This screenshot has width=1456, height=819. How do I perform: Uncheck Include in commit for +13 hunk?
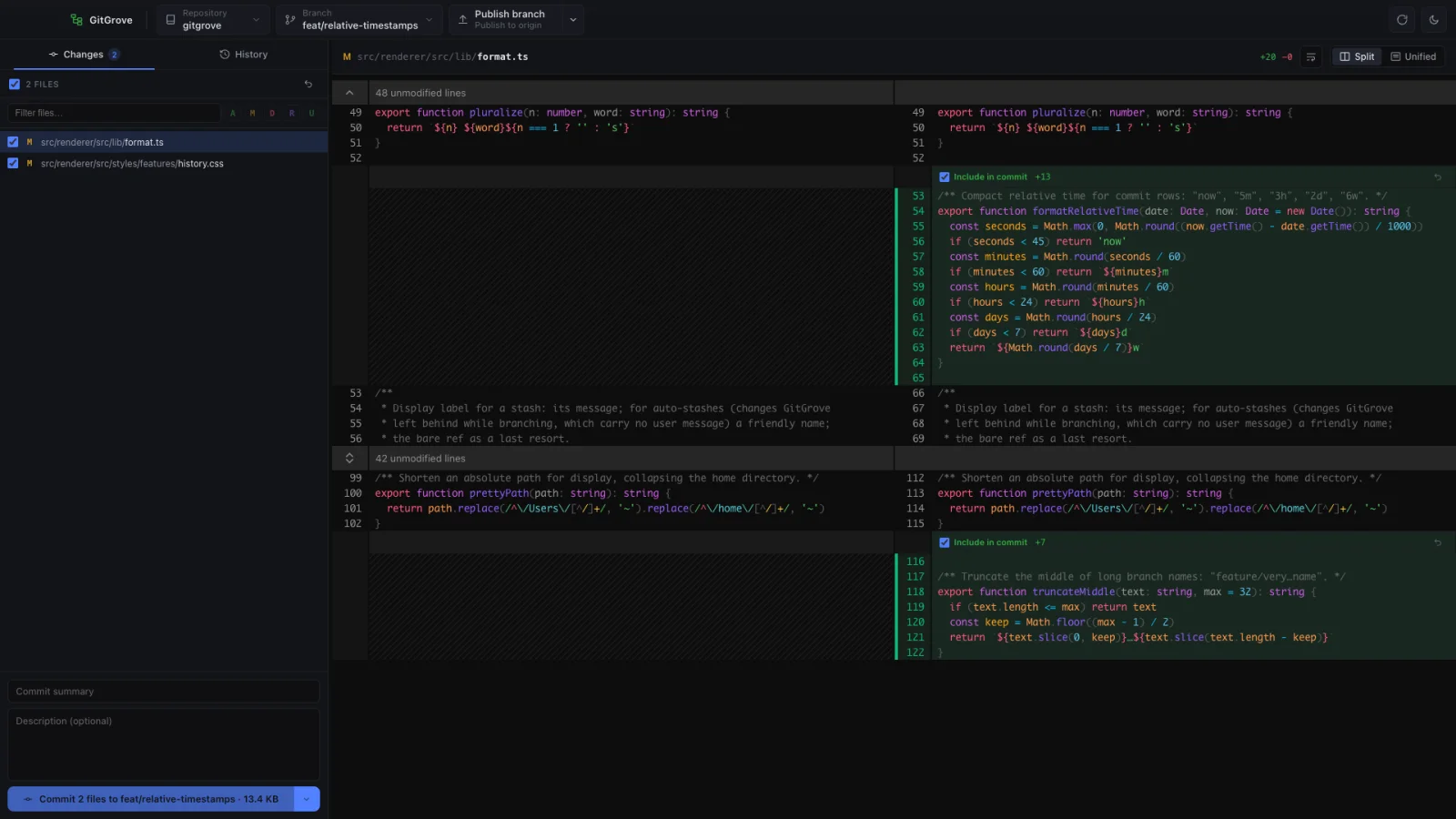[945, 177]
